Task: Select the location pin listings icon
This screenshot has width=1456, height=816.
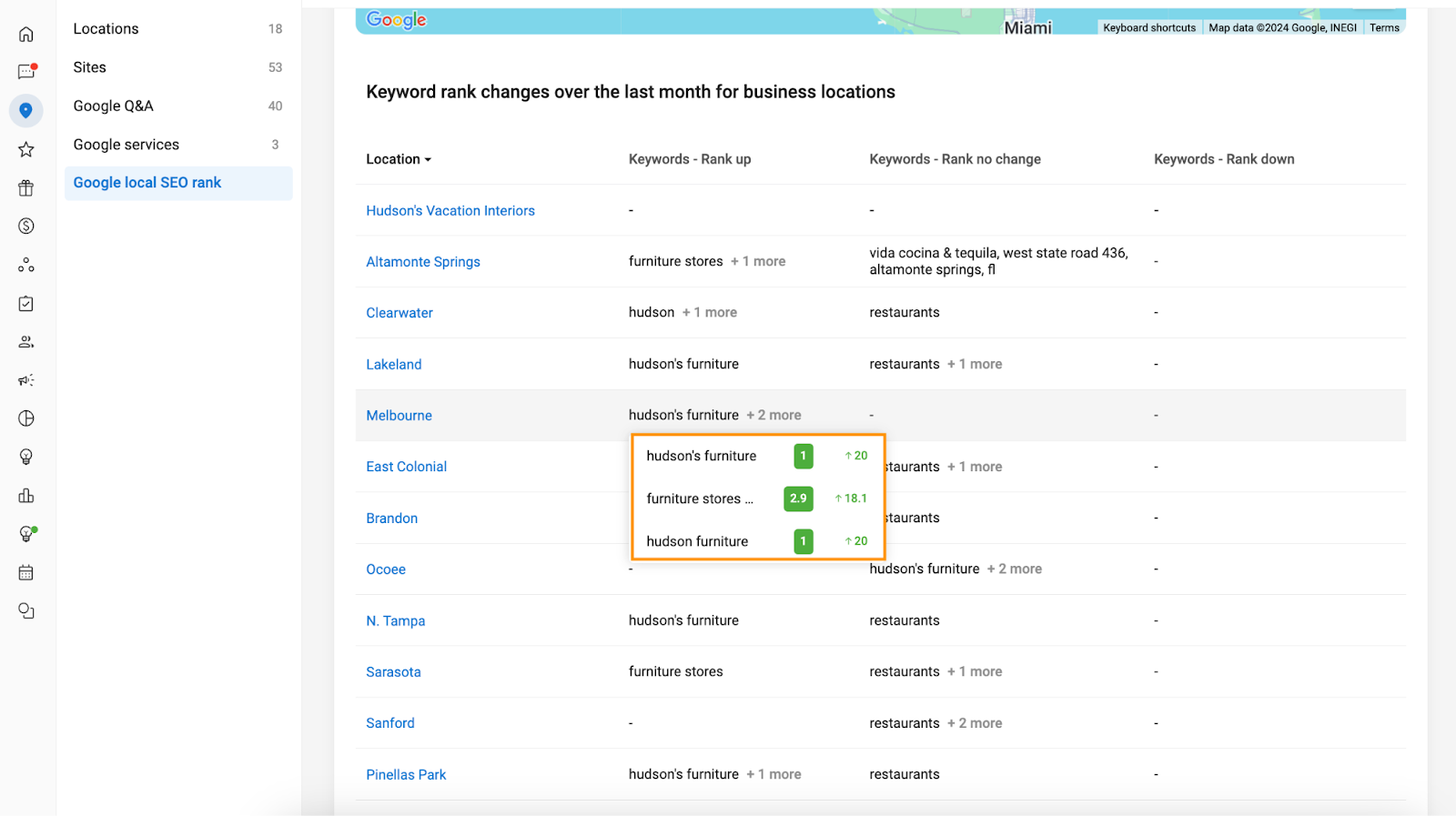Action: click(26, 110)
